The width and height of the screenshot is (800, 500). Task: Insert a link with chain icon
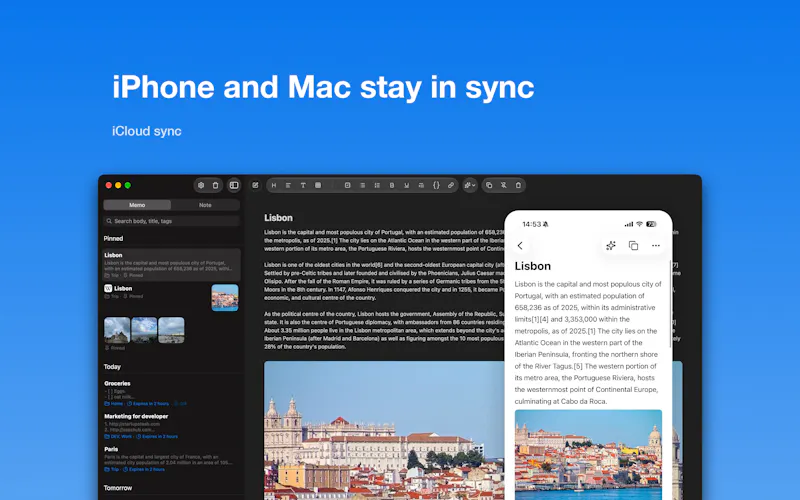click(451, 185)
